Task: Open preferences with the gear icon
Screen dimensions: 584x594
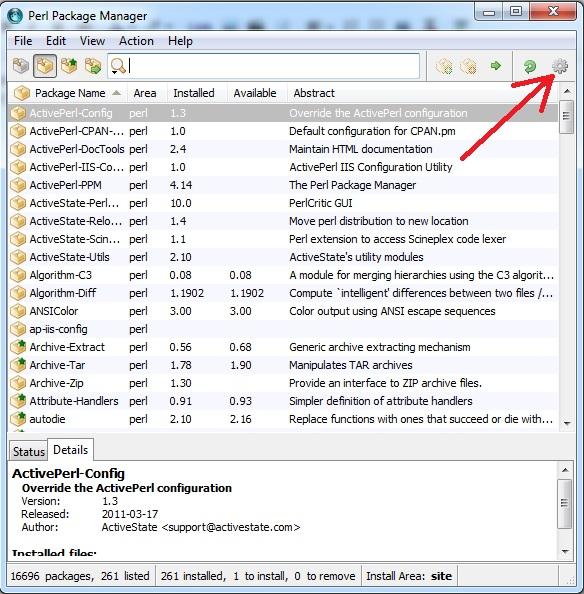Action: [560, 66]
